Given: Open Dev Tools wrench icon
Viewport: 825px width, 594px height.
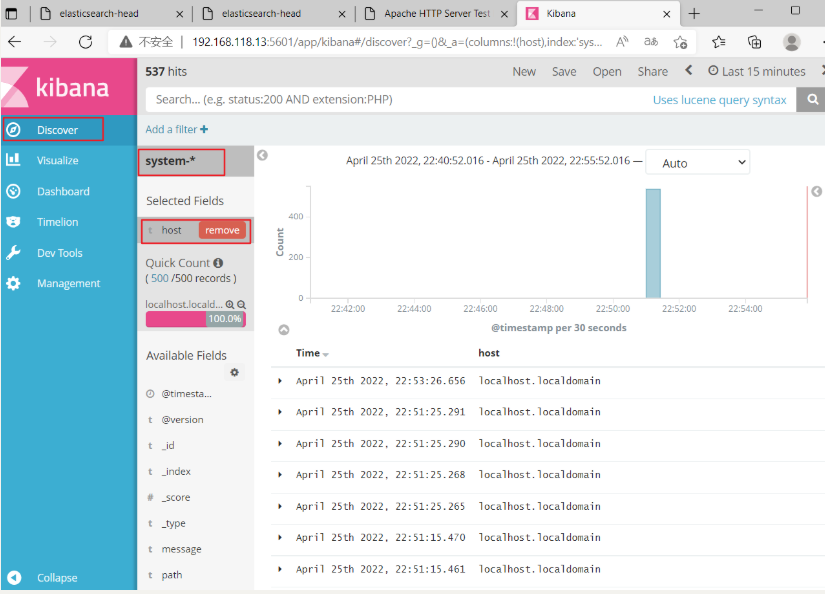Looking at the screenshot, I should click(x=13, y=253).
